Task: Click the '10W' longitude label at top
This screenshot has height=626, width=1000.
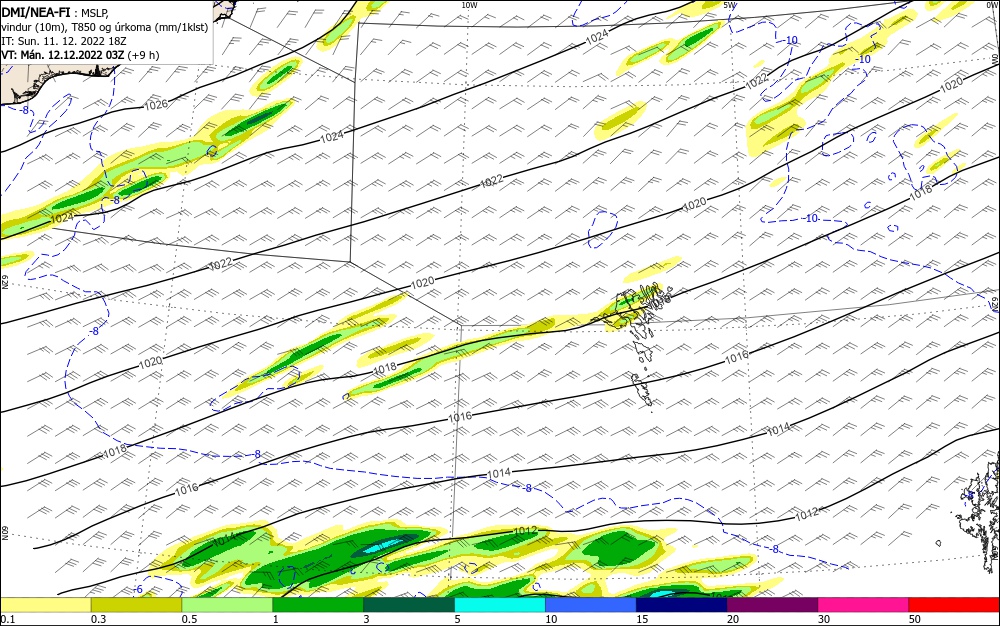Action: [x=469, y=5]
